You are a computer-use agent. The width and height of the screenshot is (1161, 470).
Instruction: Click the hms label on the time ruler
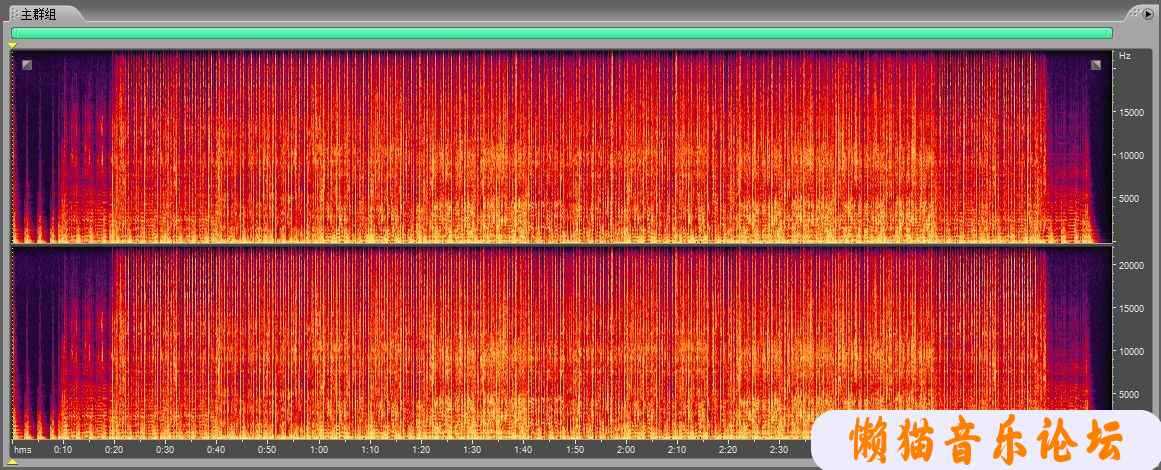(x=22, y=450)
